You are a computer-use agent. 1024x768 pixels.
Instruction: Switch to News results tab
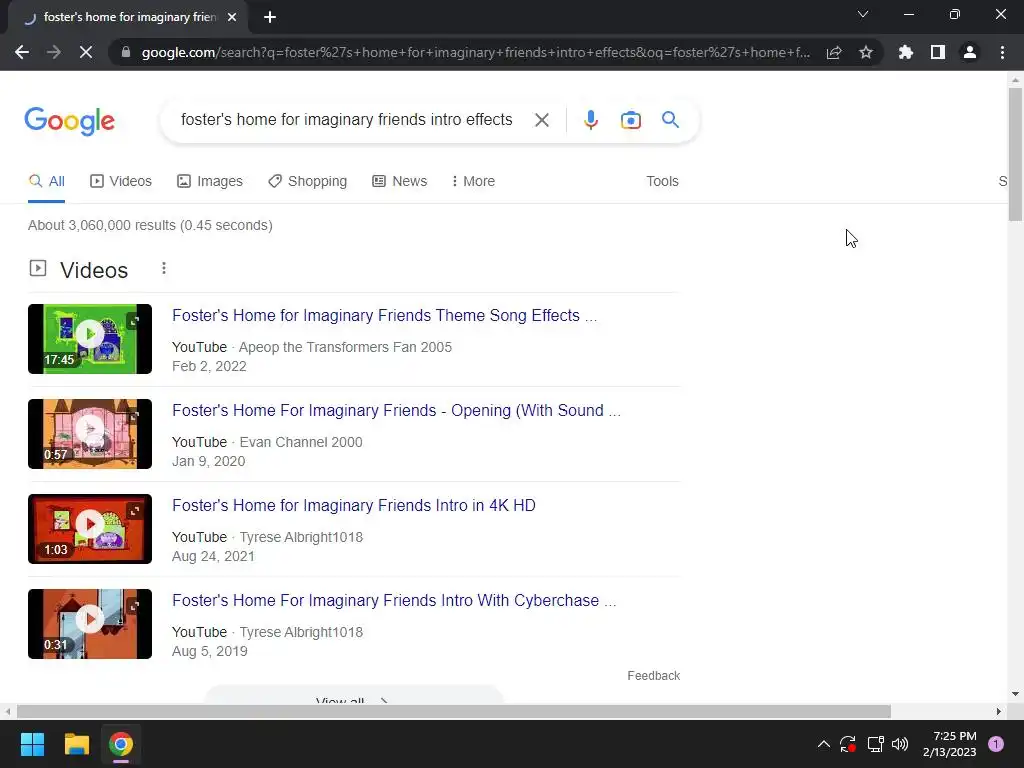coord(400,182)
